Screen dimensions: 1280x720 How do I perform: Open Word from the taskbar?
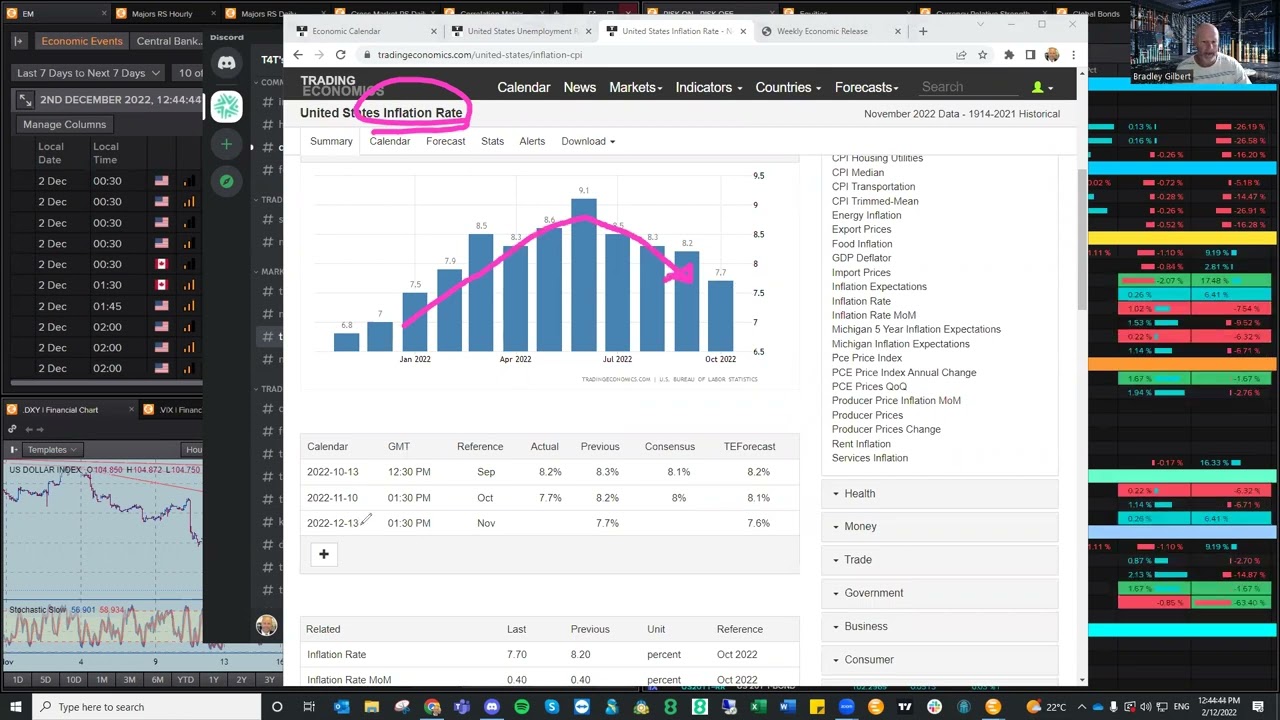[x=787, y=707]
